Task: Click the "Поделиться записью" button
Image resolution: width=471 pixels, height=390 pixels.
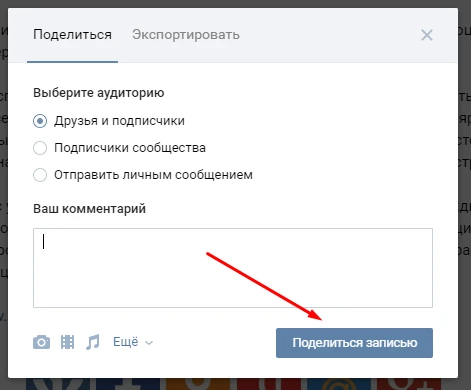Action: pos(354,343)
